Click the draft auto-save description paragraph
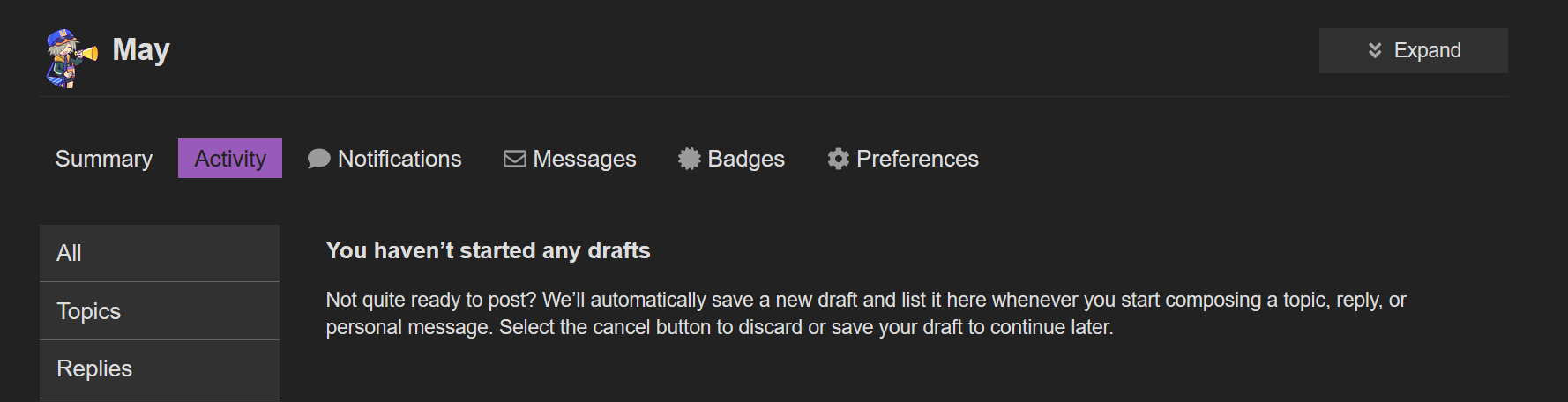Image resolution: width=1568 pixels, height=402 pixels. pyautogui.click(x=866, y=313)
